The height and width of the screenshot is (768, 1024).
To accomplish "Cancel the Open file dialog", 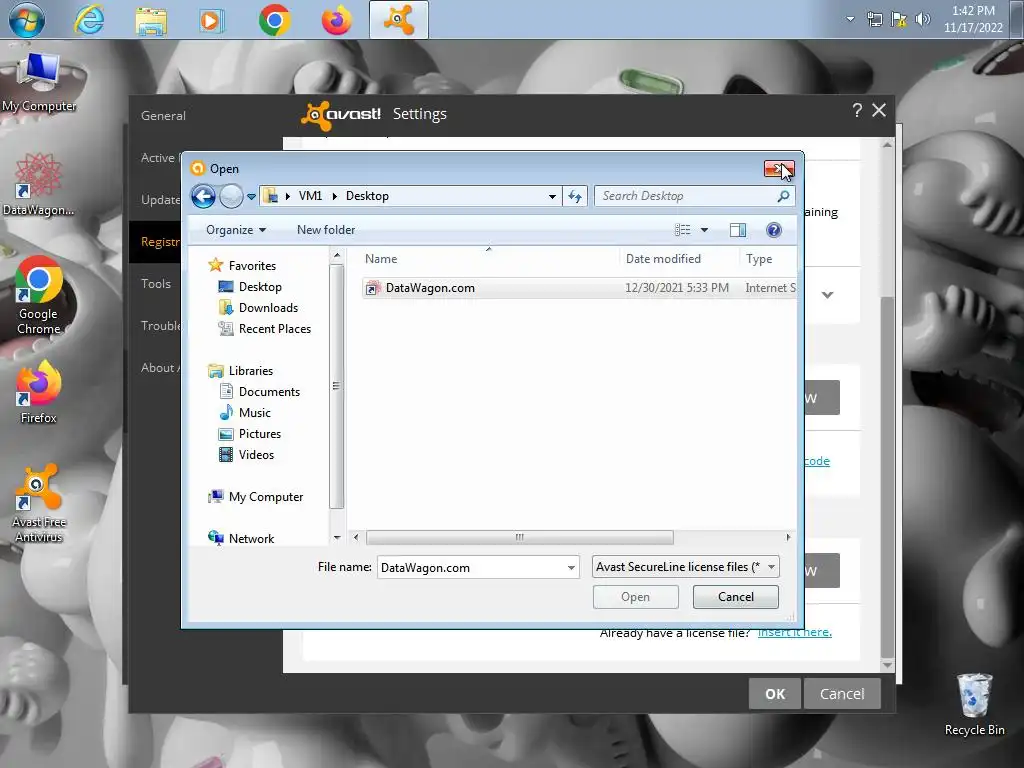I will 735,597.
